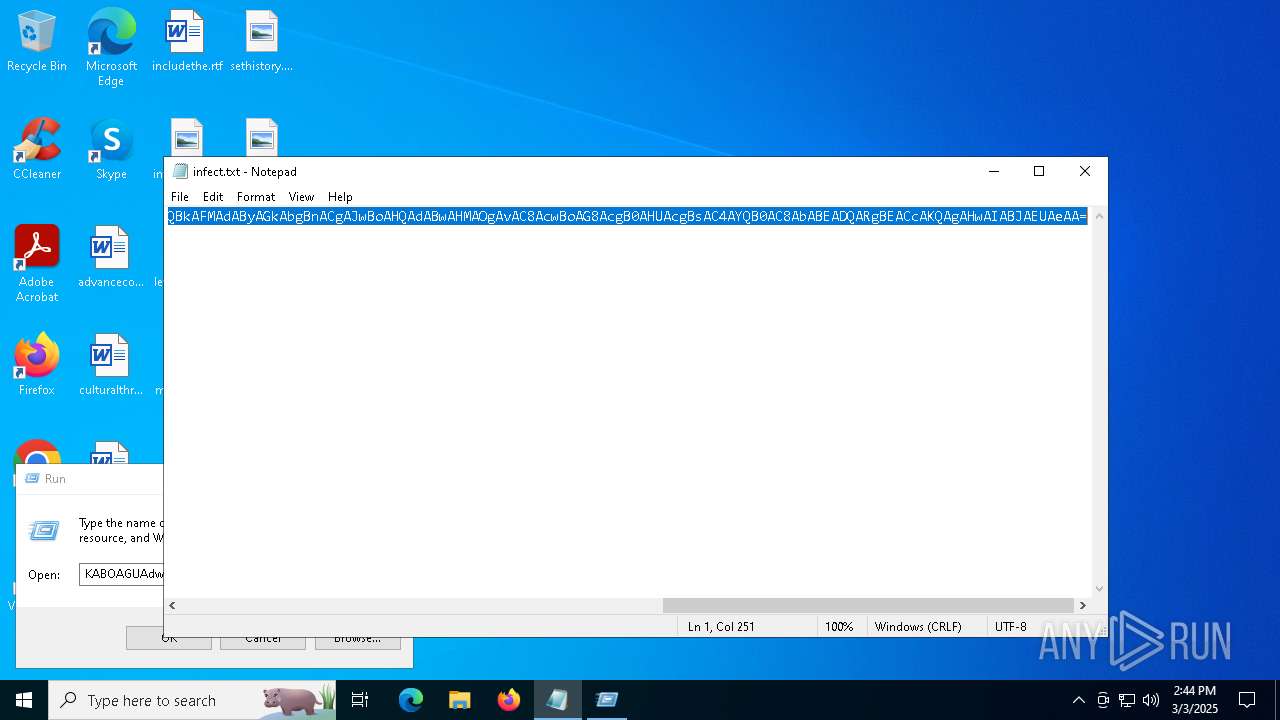Image resolution: width=1280 pixels, height=720 pixels.
Task: Click 'Windows (CRLF)' in status bar
Action: coord(918,627)
